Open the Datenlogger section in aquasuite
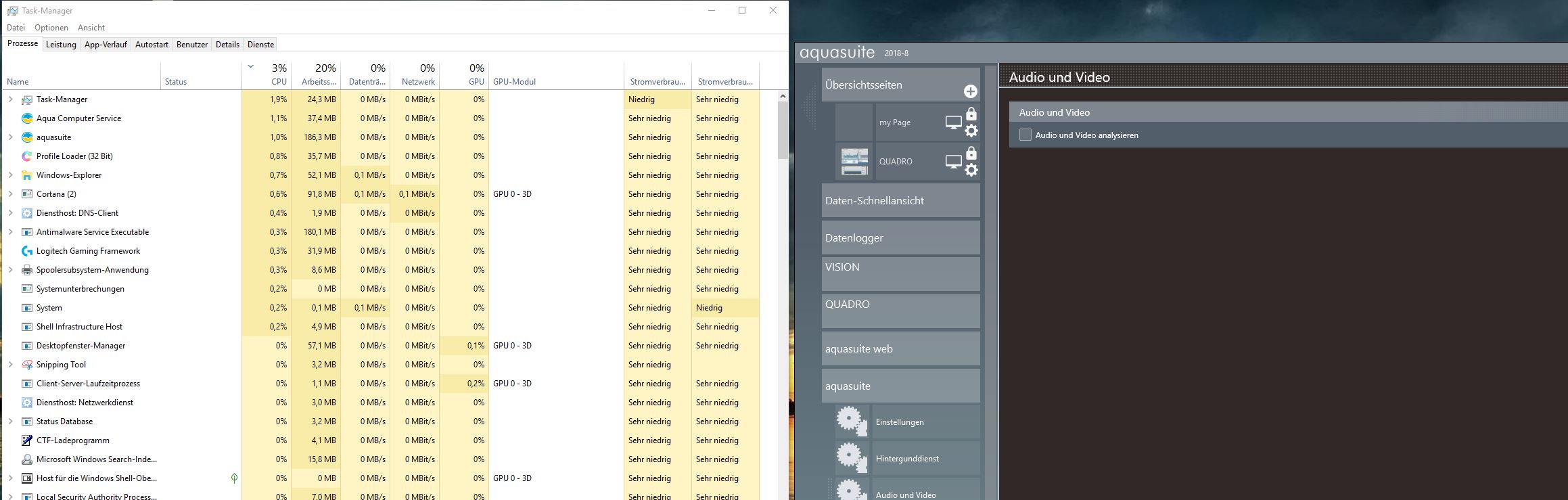The height and width of the screenshot is (500, 1568). (901, 237)
